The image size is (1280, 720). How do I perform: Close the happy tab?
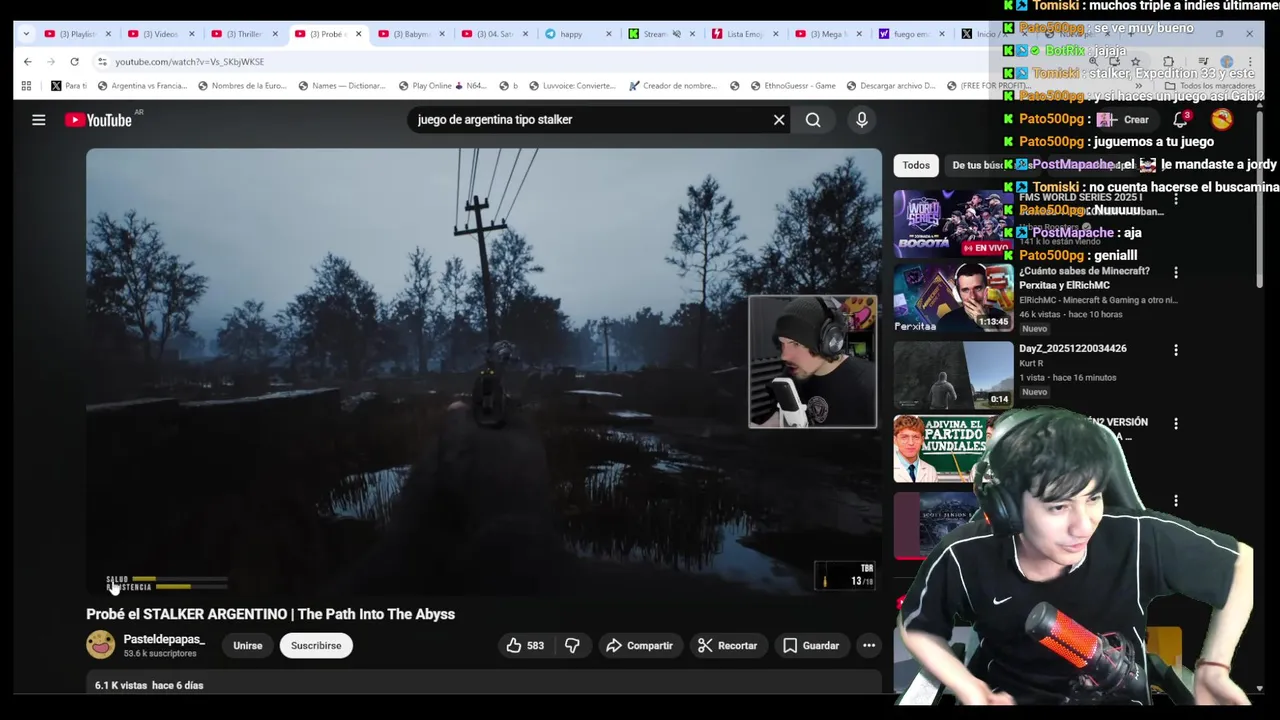[x=608, y=34]
